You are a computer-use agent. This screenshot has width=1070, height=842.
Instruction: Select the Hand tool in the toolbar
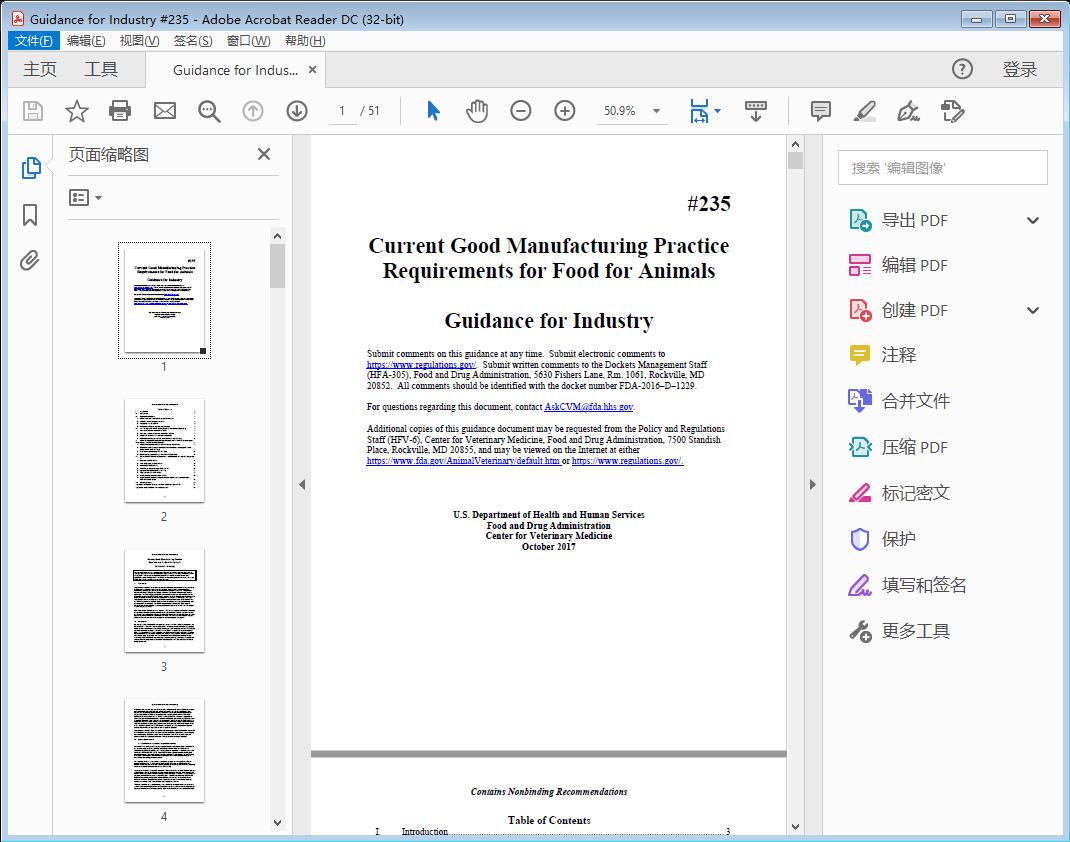pos(477,111)
